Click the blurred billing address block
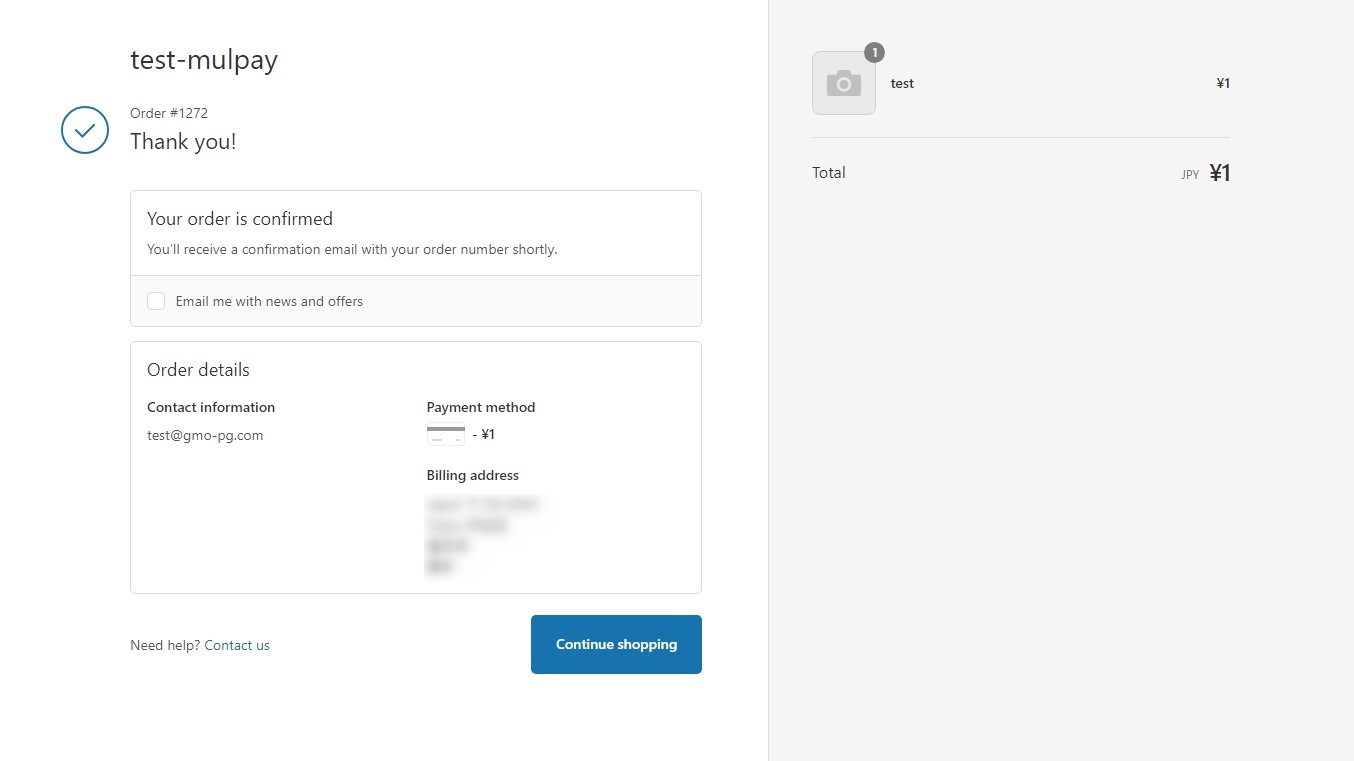The image size is (1354, 761). pos(481,535)
